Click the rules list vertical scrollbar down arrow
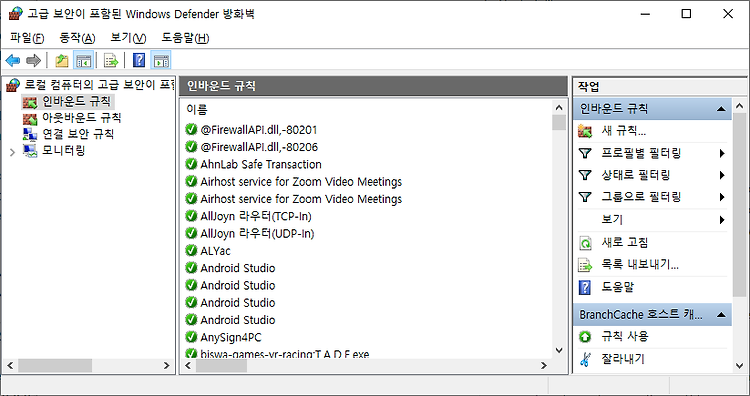Viewport: 750px width, 396px height. [x=559, y=351]
